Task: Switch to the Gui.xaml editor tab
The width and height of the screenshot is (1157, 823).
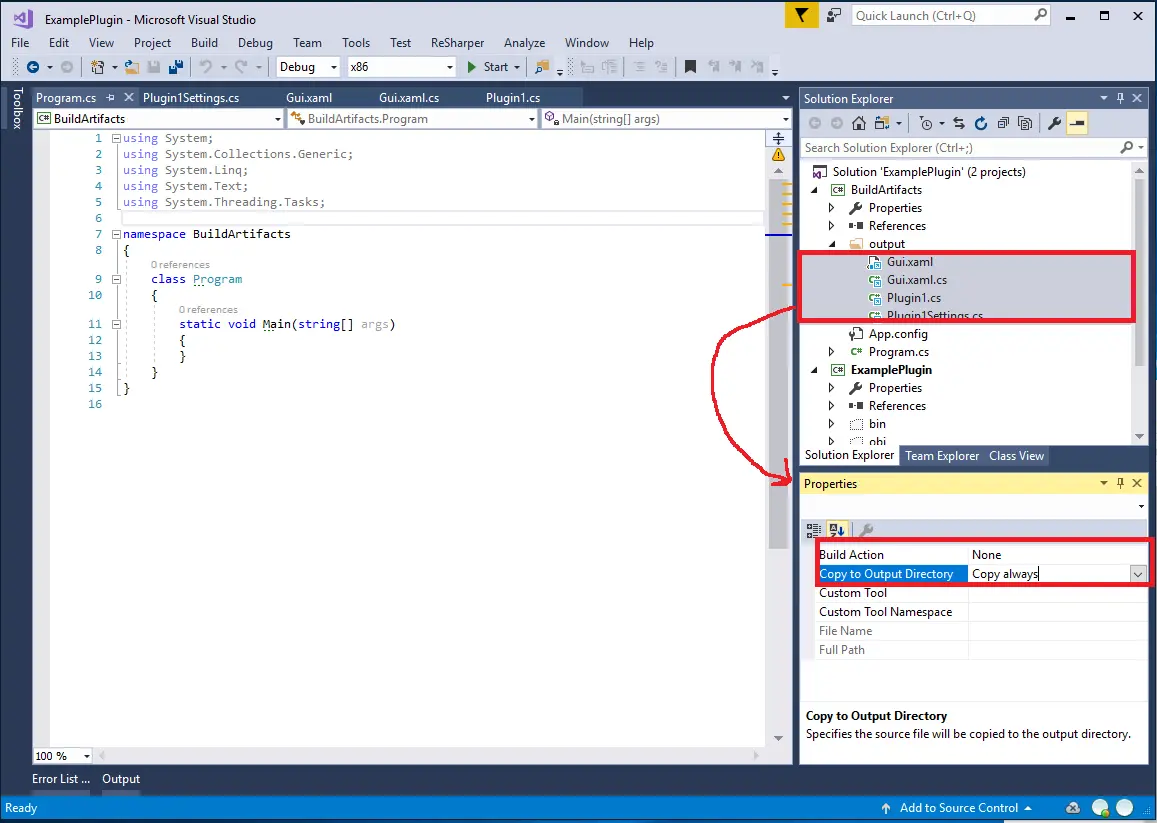Action: [x=309, y=97]
